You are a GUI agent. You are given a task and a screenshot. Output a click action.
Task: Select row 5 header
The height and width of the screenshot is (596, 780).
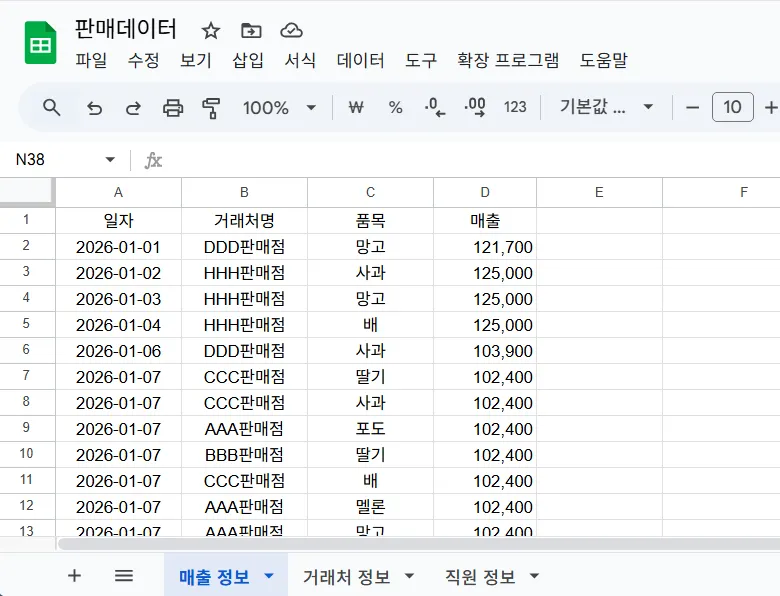(27, 324)
